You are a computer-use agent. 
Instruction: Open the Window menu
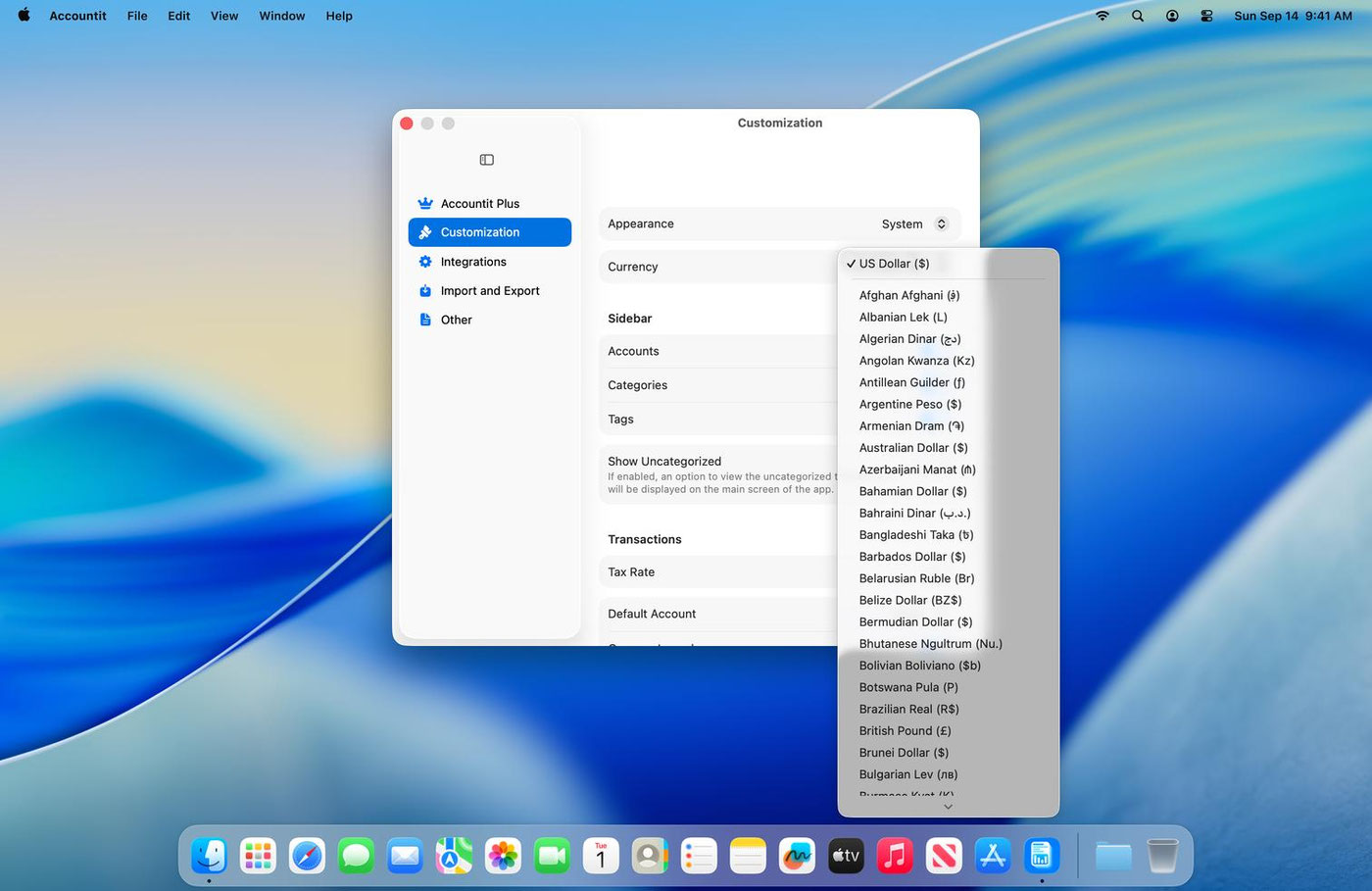point(281,16)
